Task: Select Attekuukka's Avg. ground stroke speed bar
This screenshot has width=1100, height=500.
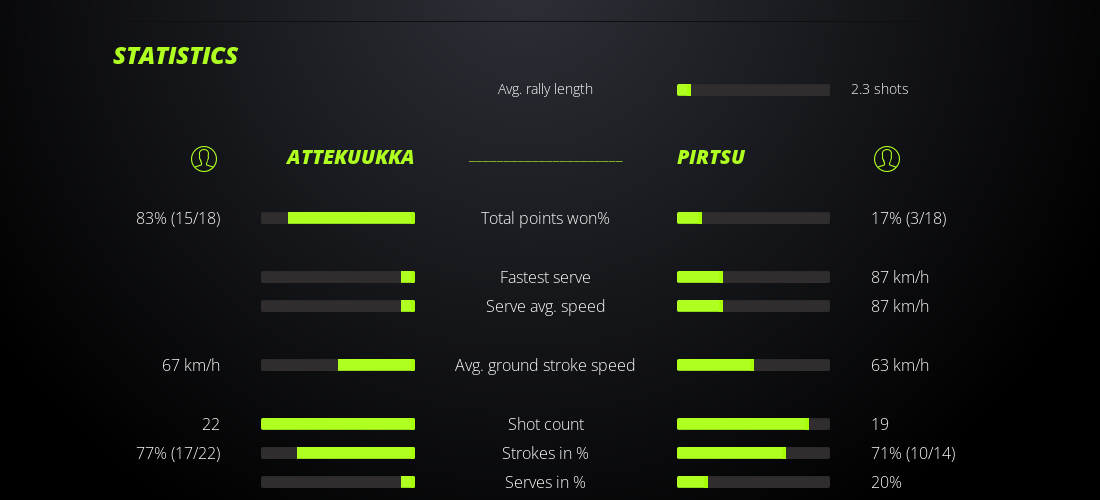Action: pos(338,365)
